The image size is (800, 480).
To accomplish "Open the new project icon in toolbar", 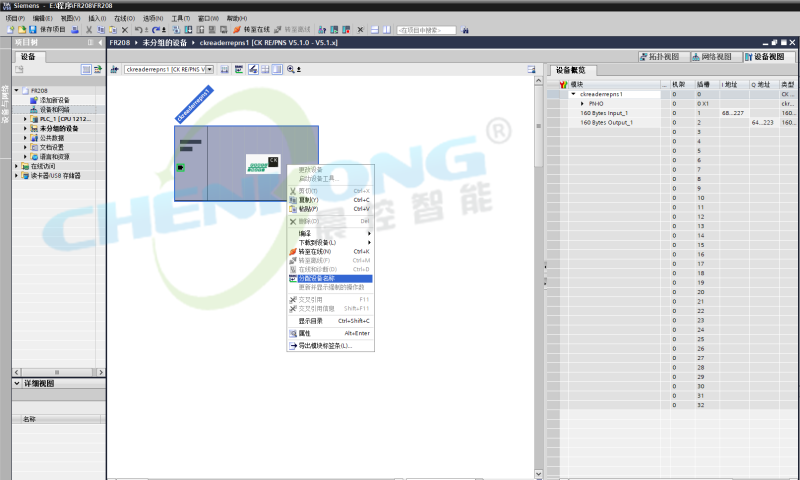I will click(9, 30).
